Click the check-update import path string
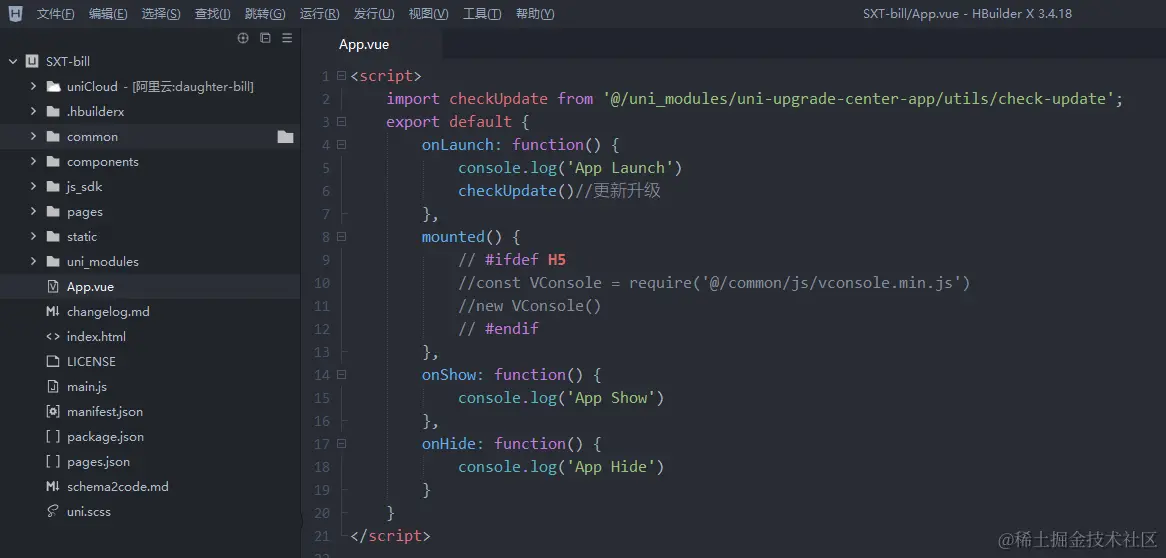The width and height of the screenshot is (1166, 558). pos(858,99)
